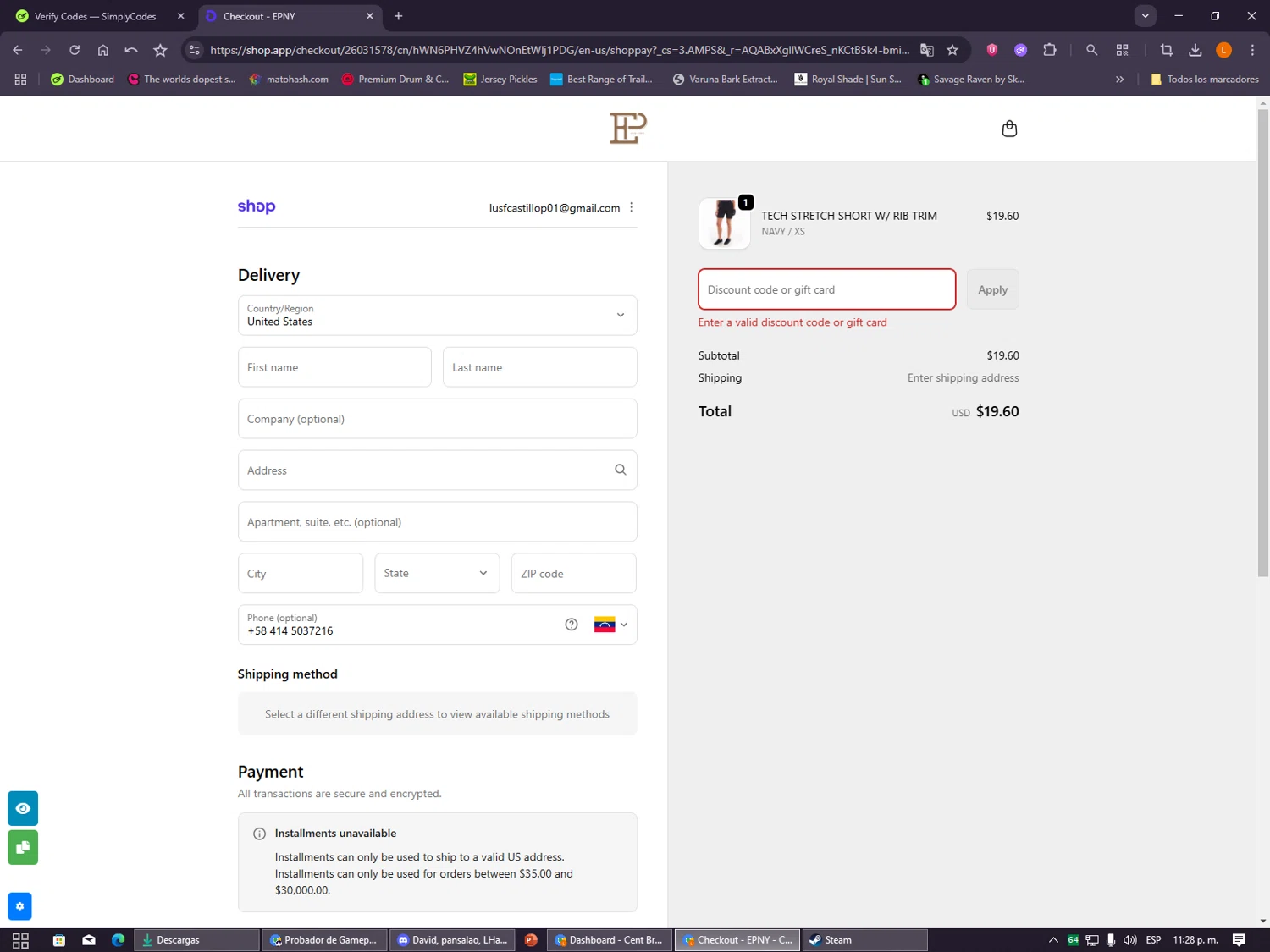Click the Apartment, suite, etc. field

click(x=437, y=522)
